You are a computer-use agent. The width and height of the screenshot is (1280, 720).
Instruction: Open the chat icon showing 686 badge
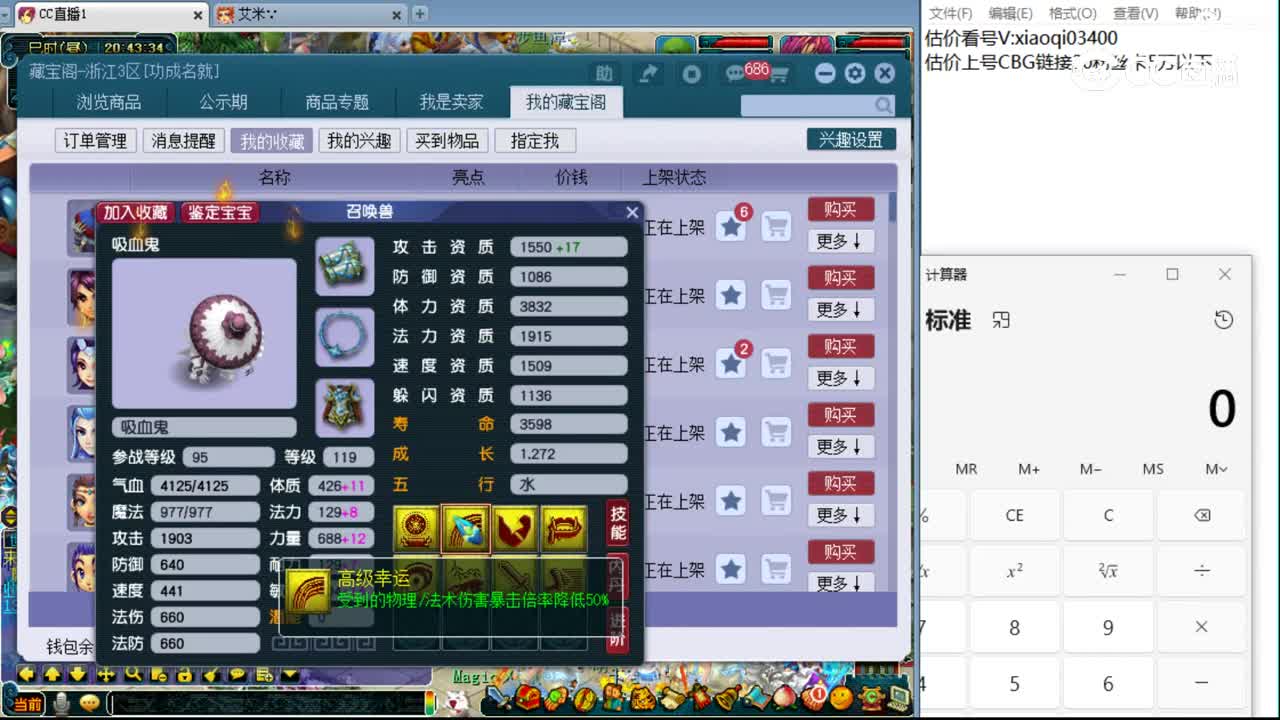point(735,73)
